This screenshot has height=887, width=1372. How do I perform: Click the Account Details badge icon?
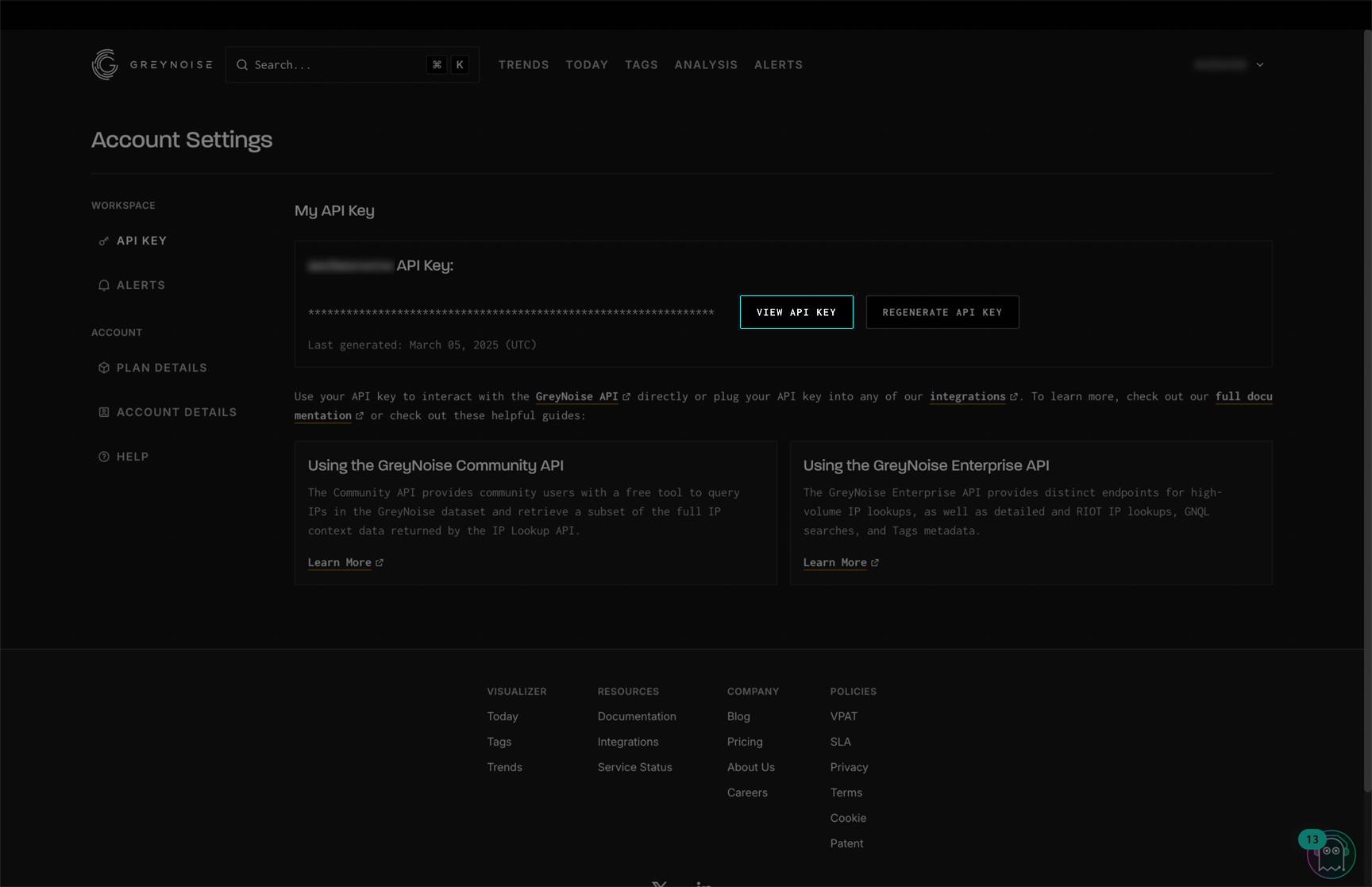click(104, 411)
